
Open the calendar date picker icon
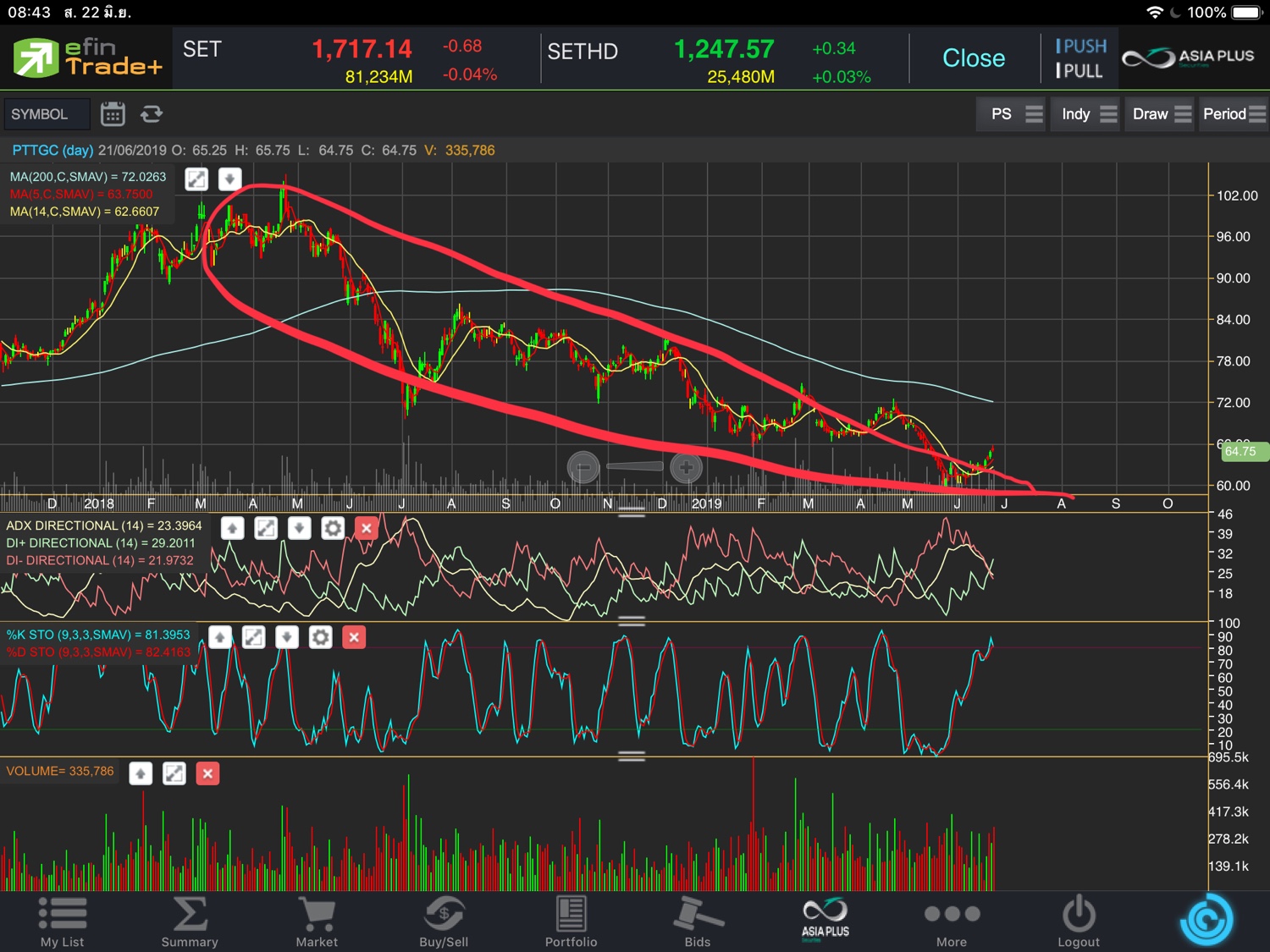point(113,113)
